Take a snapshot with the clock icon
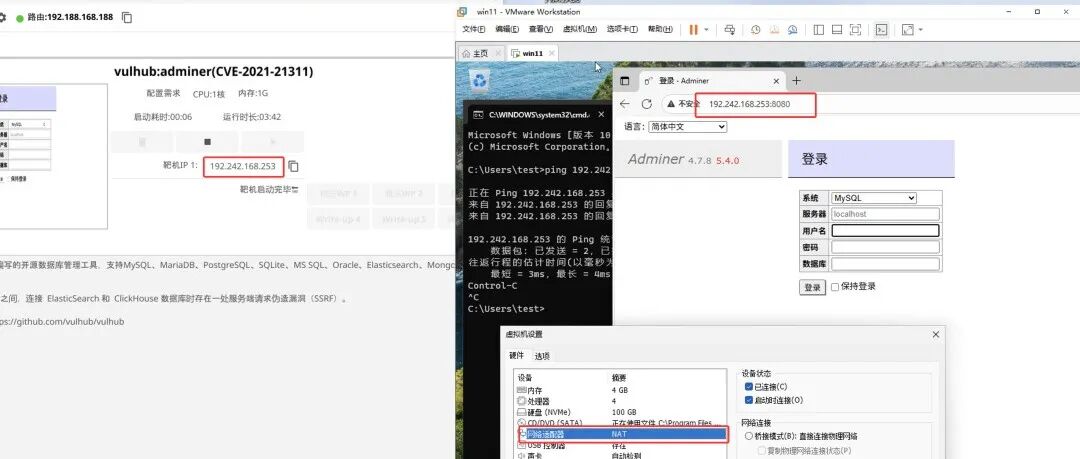1080x459 pixels. click(x=756, y=30)
